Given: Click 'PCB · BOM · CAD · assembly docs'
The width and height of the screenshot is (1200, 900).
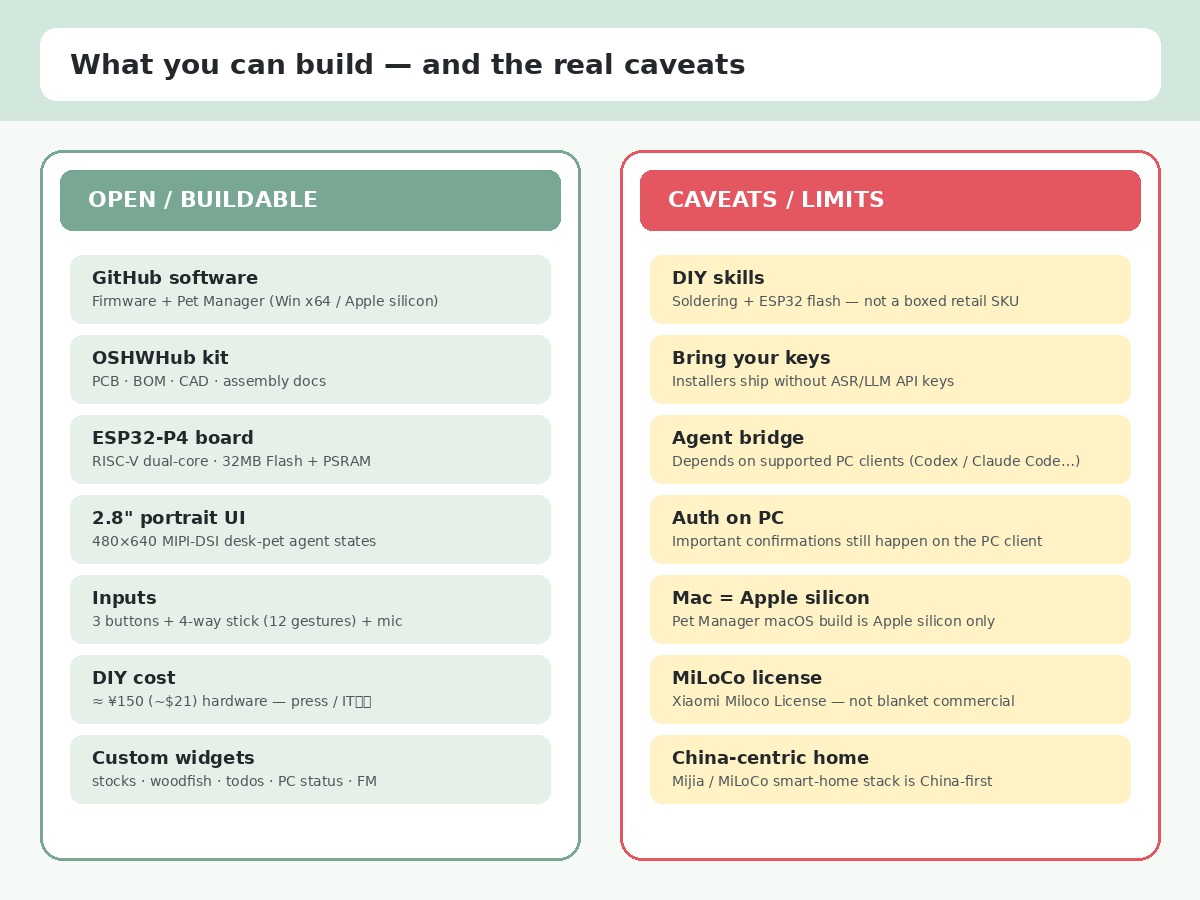Looking at the screenshot, I should [x=209, y=381].
